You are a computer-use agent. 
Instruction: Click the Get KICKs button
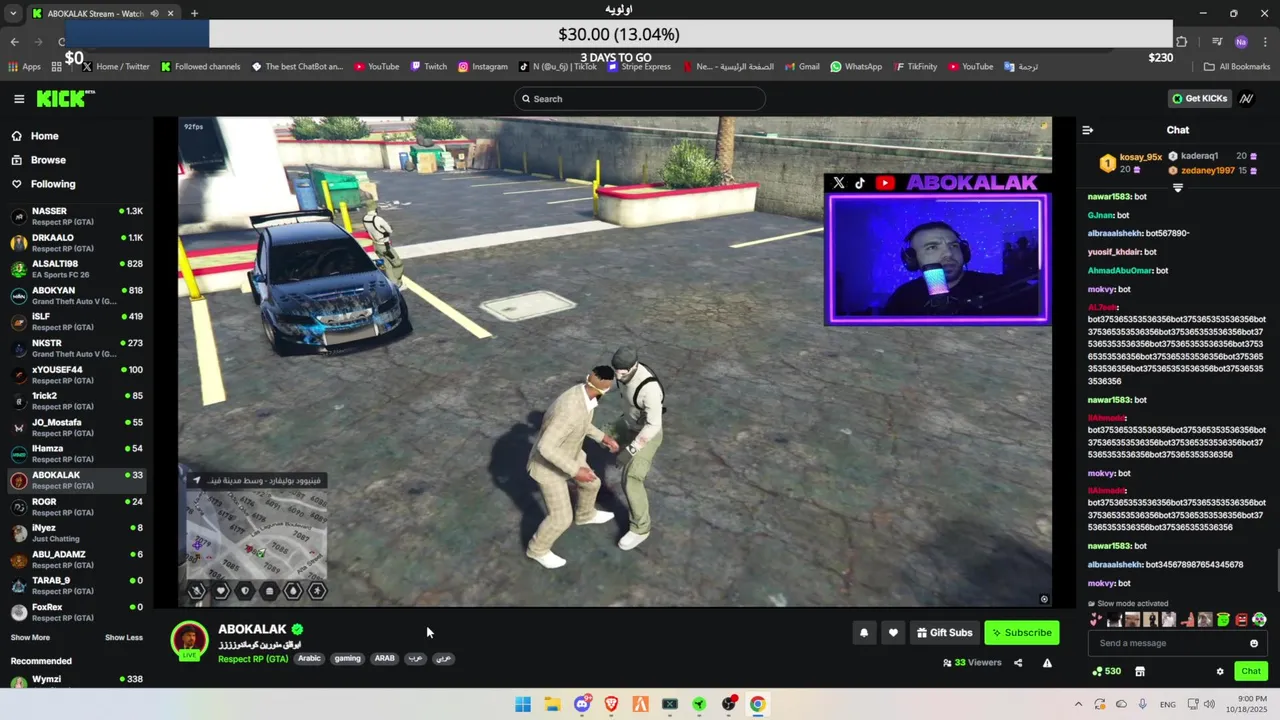pos(1199,99)
